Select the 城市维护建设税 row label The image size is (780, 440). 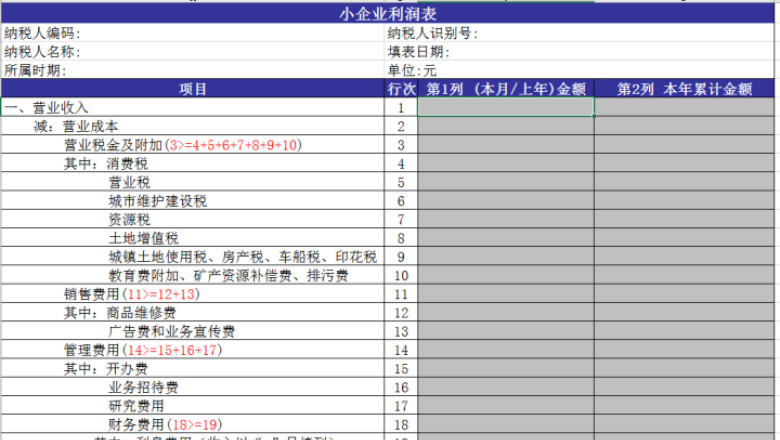(x=193, y=201)
